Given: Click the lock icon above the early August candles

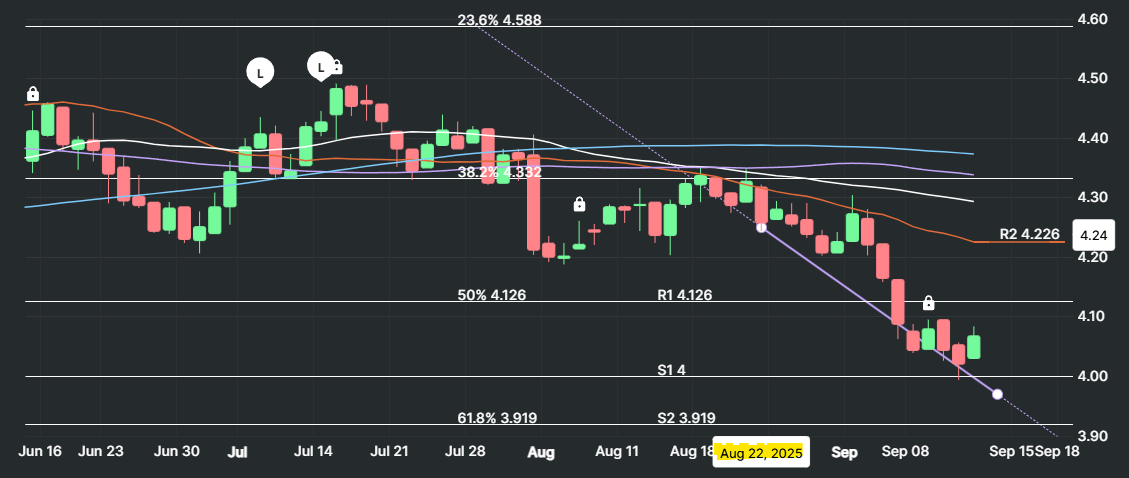Looking at the screenshot, I should [x=578, y=205].
